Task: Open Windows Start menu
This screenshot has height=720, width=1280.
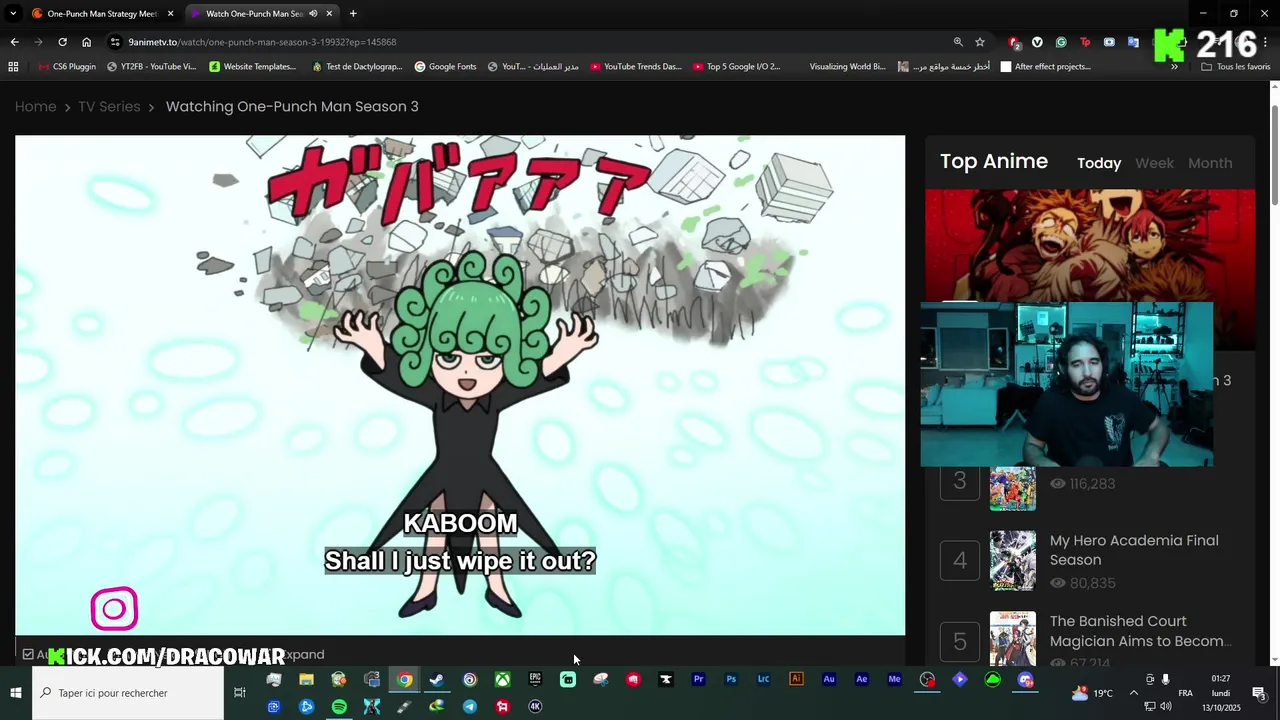Action: (16, 693)
